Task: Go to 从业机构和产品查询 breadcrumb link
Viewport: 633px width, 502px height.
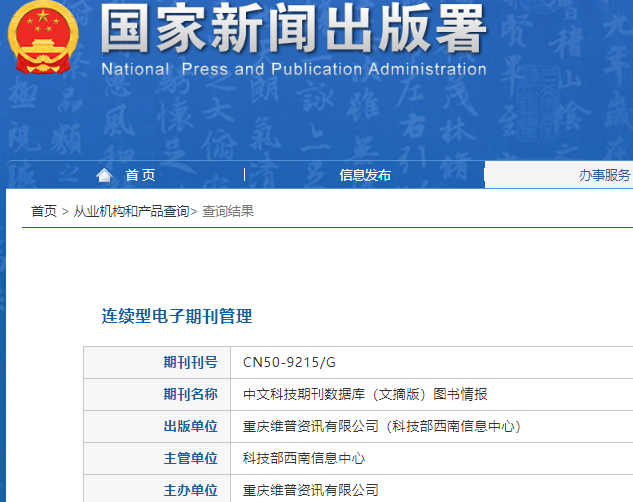Action: (x=131, y=211)
